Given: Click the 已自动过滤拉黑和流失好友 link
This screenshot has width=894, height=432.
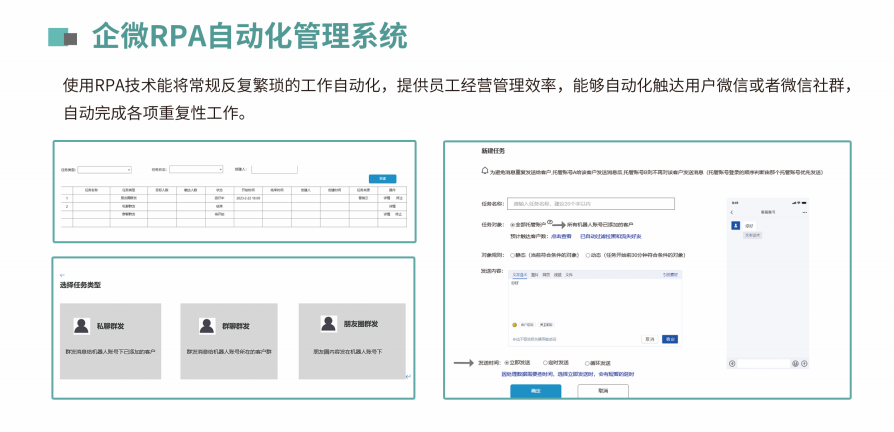Looking at the screenshot, I should [x=611, y=236].
